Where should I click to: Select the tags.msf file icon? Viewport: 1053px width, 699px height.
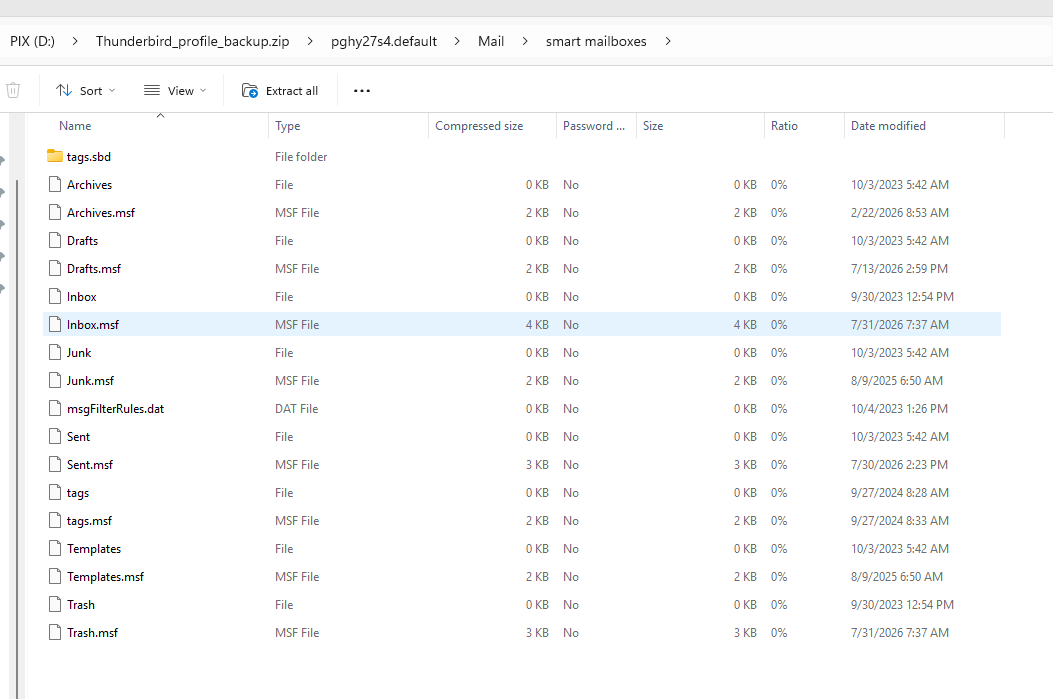tap(55, 520)
